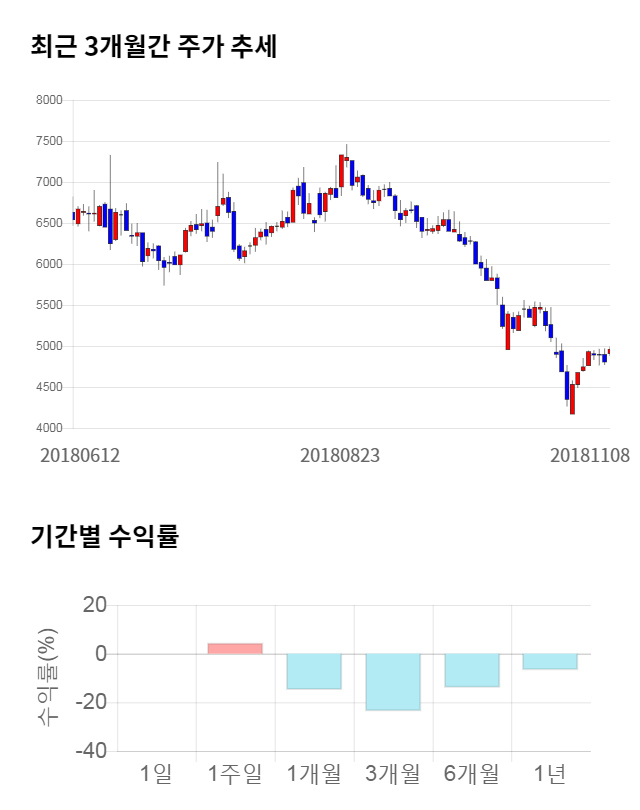This screenshot has width=640, height=810.
Task: Click the 8000 price axis label
Action: coord(50,100)
